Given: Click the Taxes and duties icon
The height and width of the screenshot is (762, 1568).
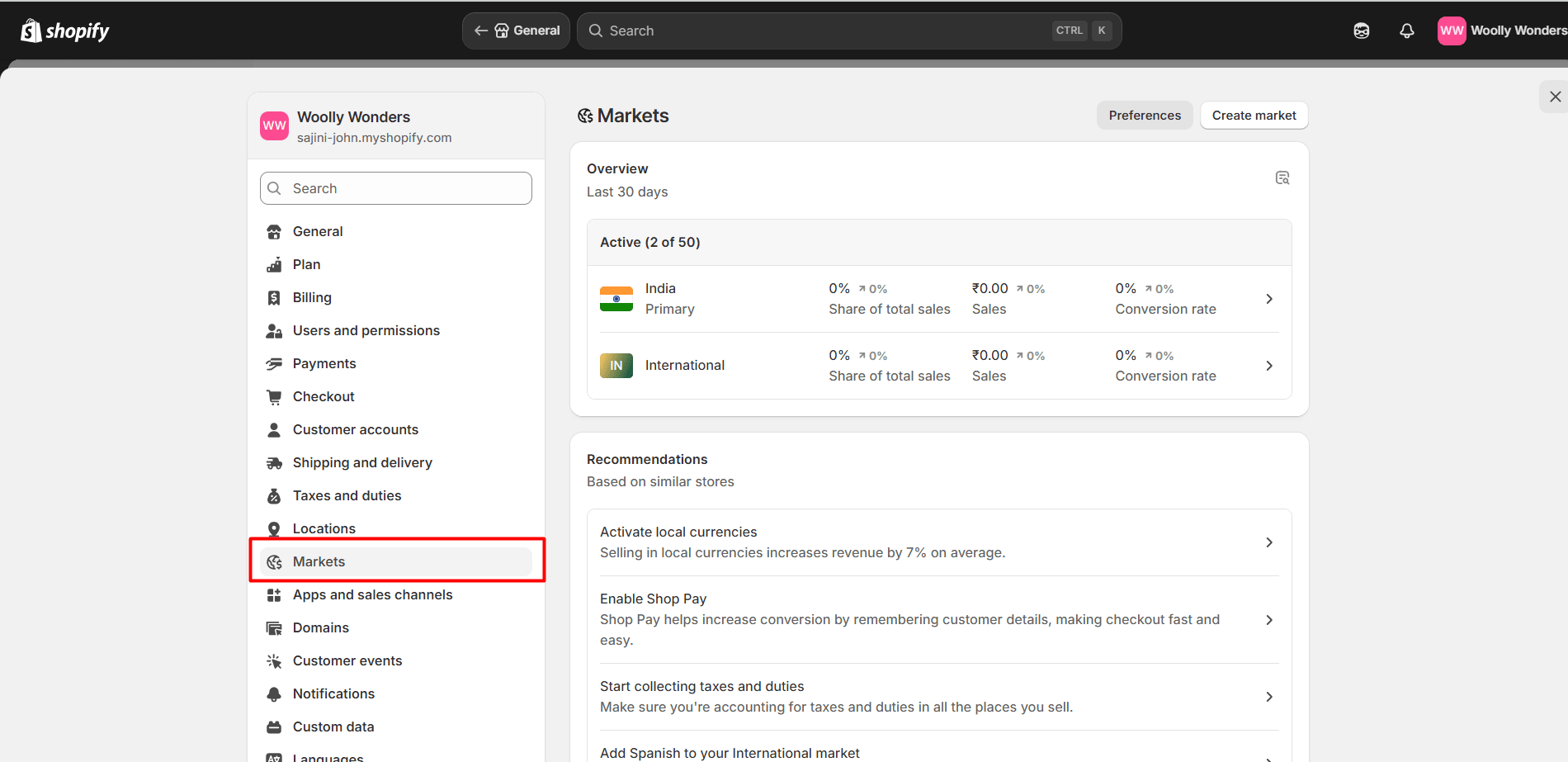Looking at the screenshot, I should click(274, 496).
